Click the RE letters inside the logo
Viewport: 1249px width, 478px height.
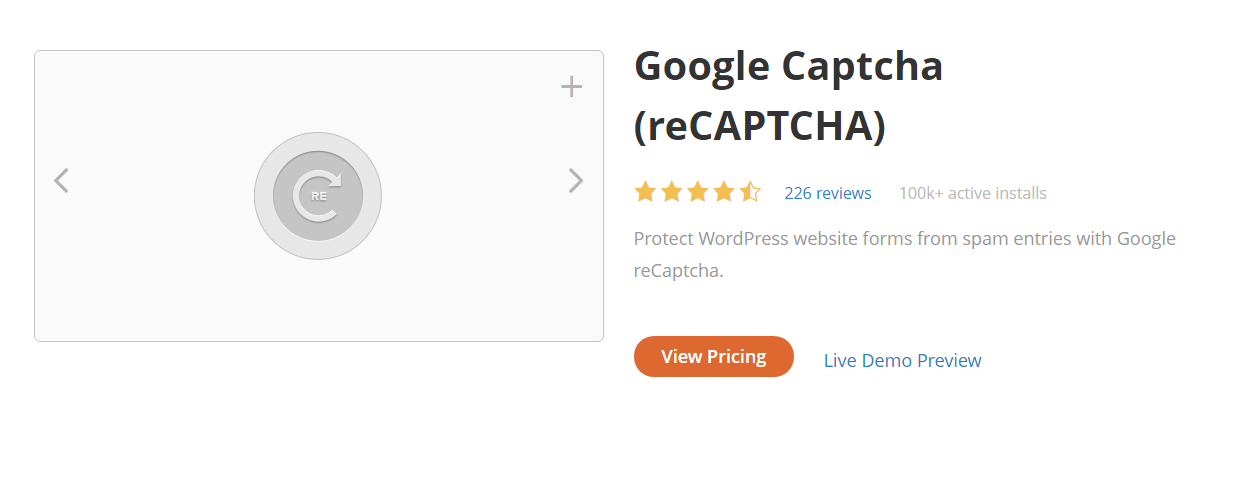pyautogui.click(x=319, y=196)
